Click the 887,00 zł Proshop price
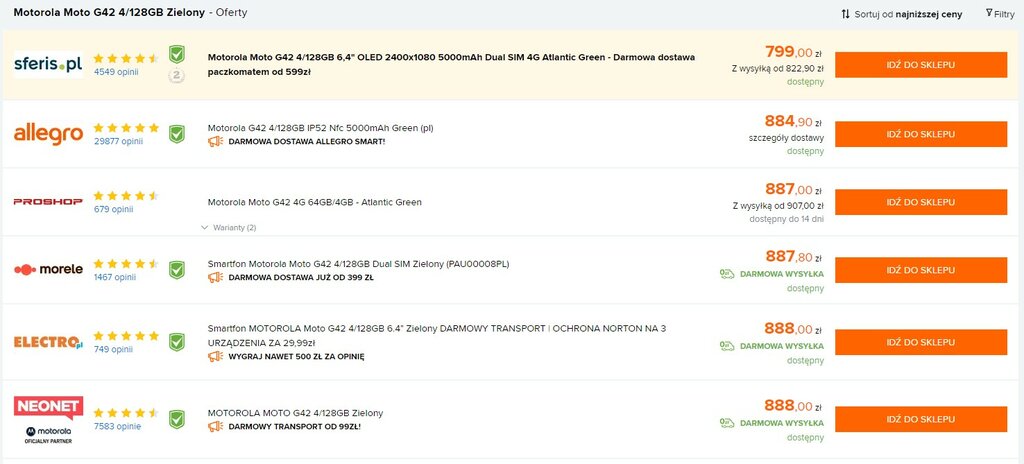The height and width of the screenshot is (464, 1024). pyautogui.click(x=793, y=190)
